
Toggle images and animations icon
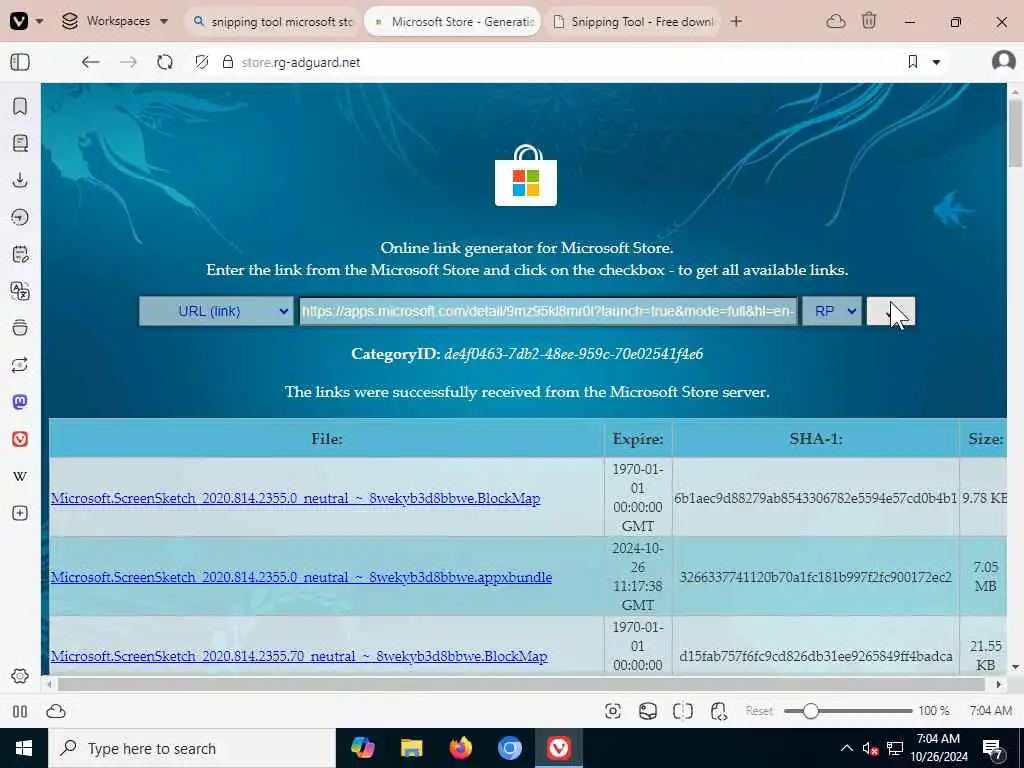pos(648,711)
